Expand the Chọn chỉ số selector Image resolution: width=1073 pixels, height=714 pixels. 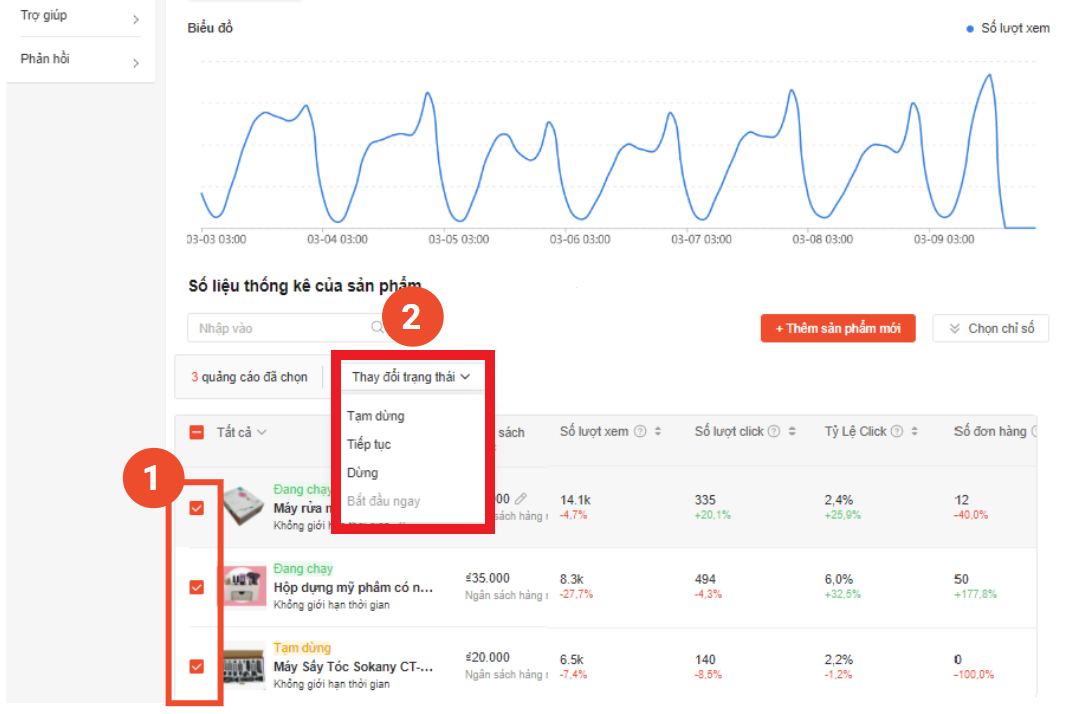click(990, 328)
